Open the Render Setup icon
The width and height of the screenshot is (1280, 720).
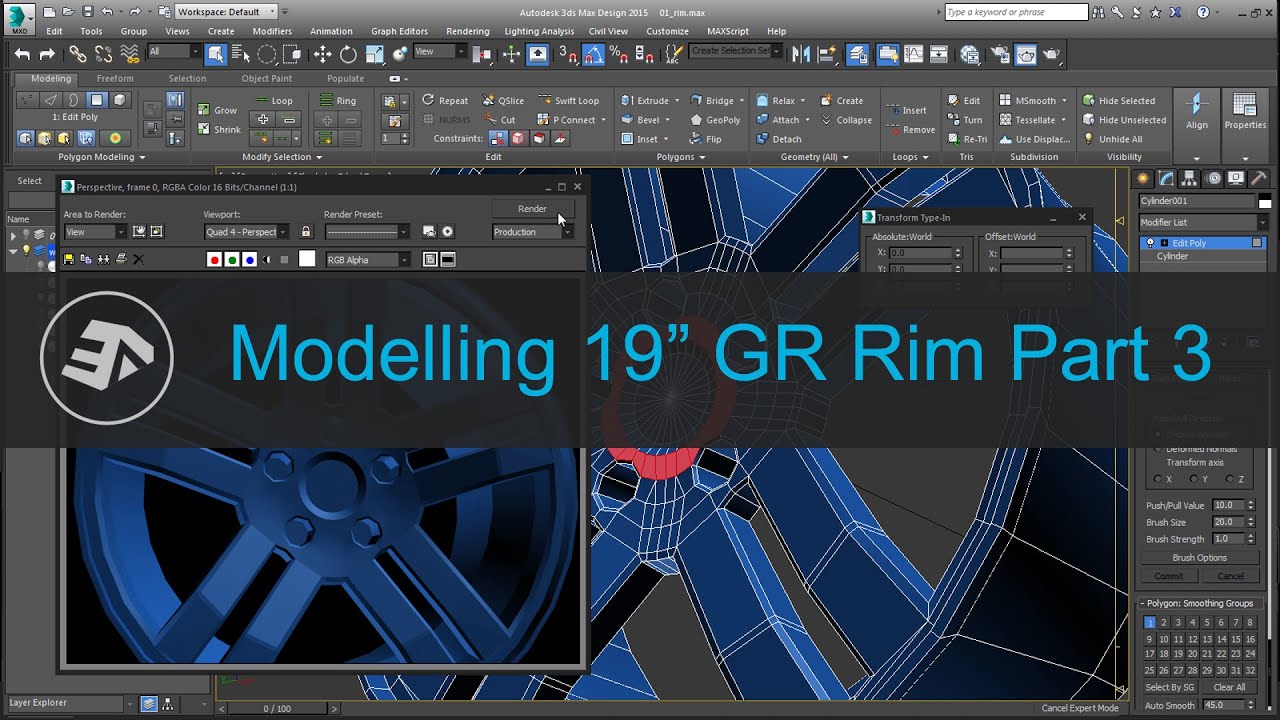click(999, 54)
